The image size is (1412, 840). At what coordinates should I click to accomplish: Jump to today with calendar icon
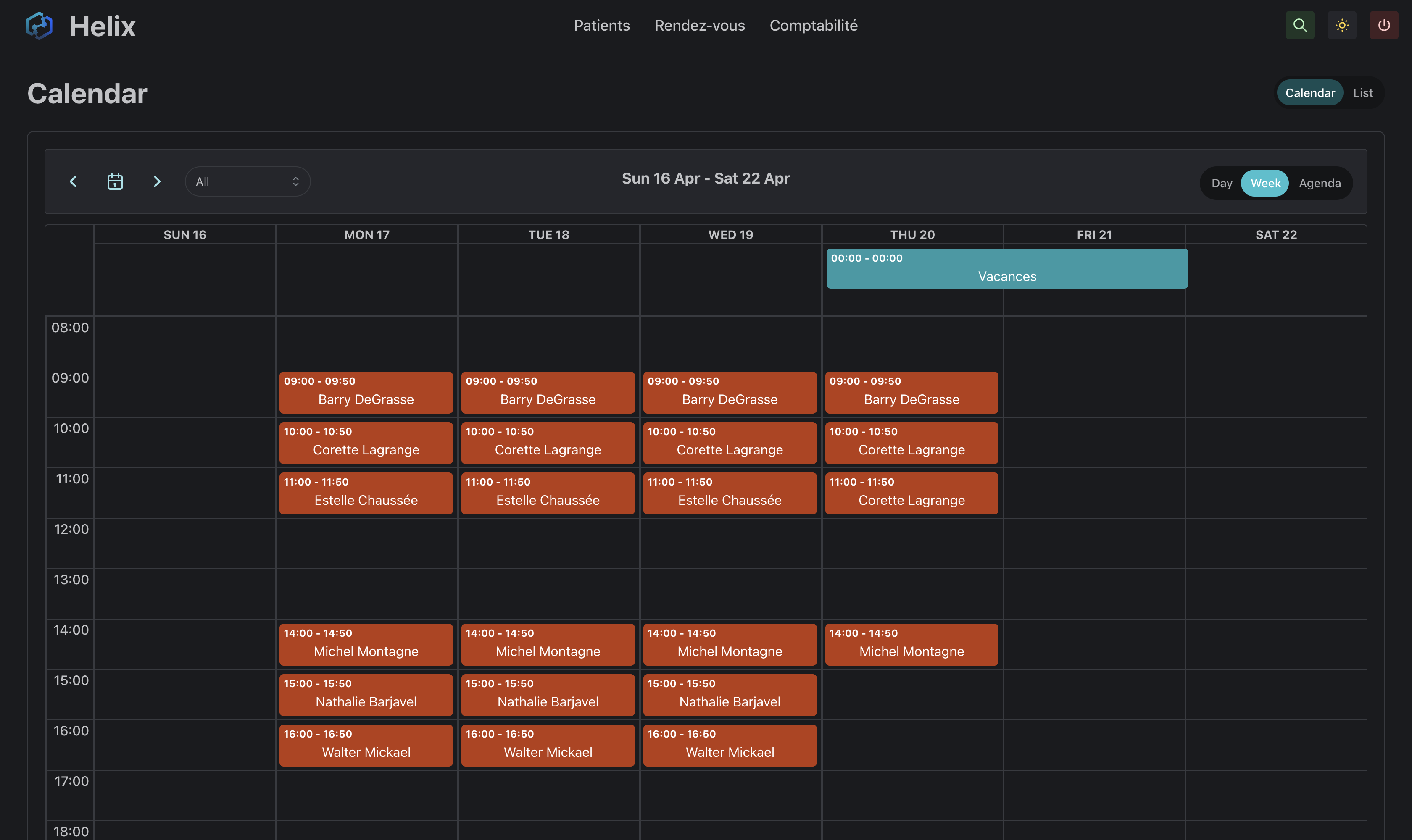(x=115, y=182)
